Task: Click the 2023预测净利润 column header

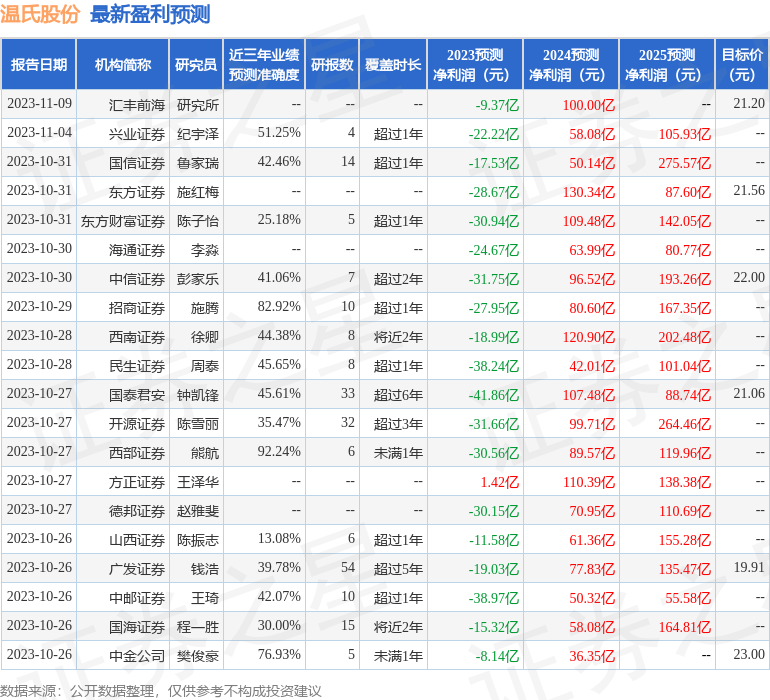Action: pyautogui.click(x=475, y=64)
